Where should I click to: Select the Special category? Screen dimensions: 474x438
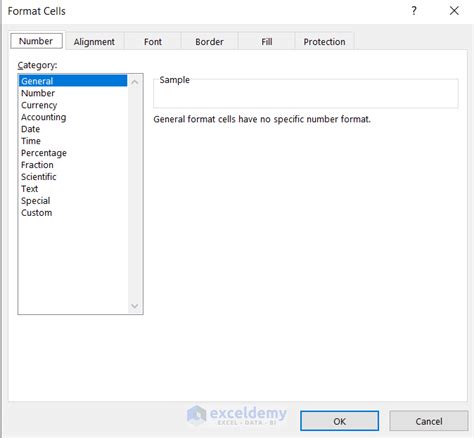73,201
